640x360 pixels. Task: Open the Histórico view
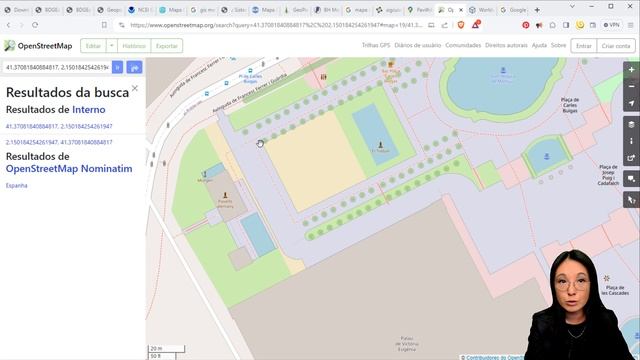click(x=134, y=46)
